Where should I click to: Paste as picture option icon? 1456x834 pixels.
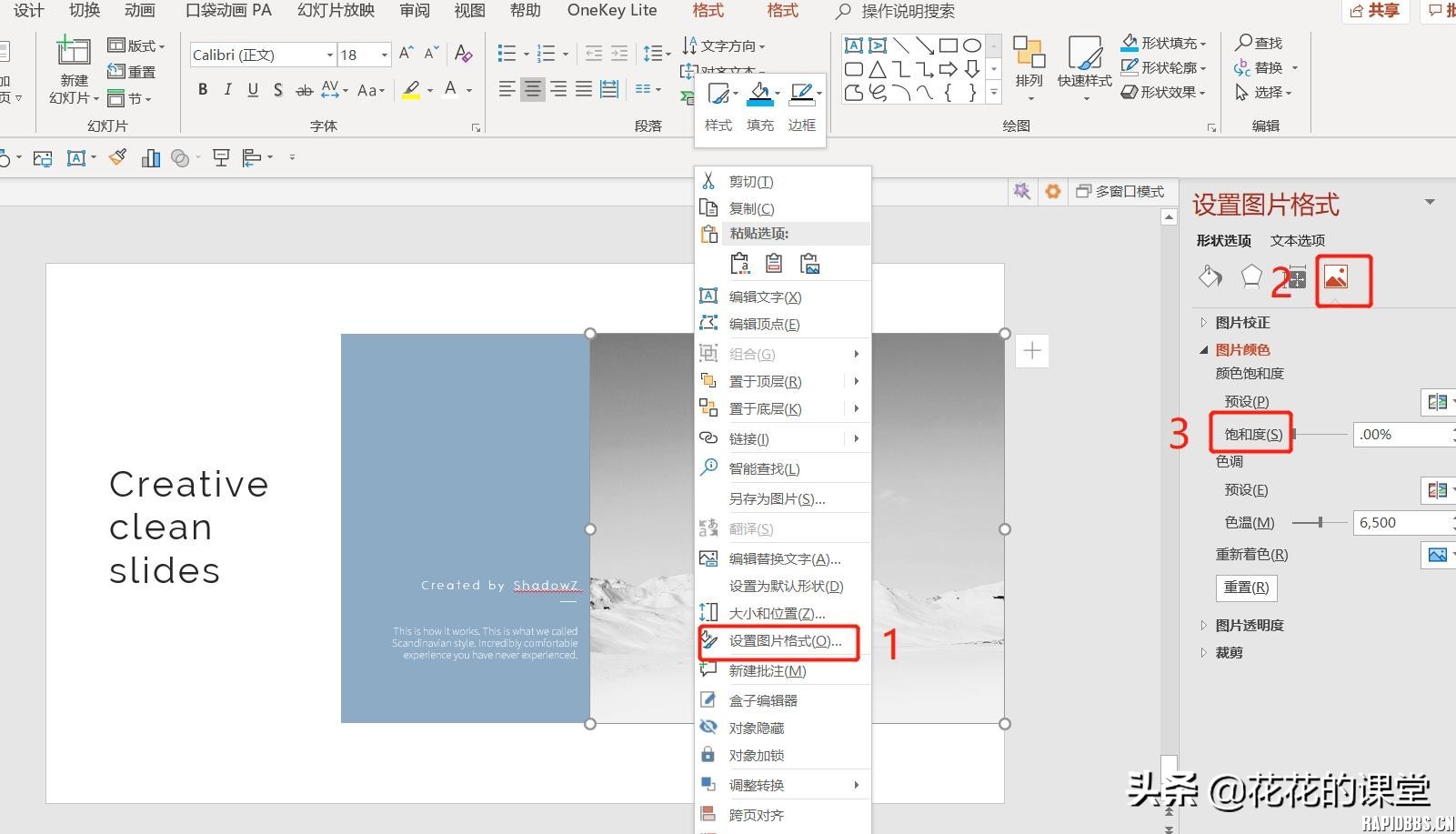click(x=809, y=264)
